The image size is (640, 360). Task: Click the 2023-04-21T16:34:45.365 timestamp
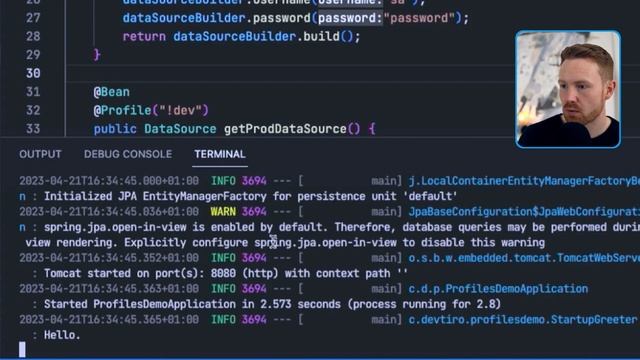pos(109,320)
